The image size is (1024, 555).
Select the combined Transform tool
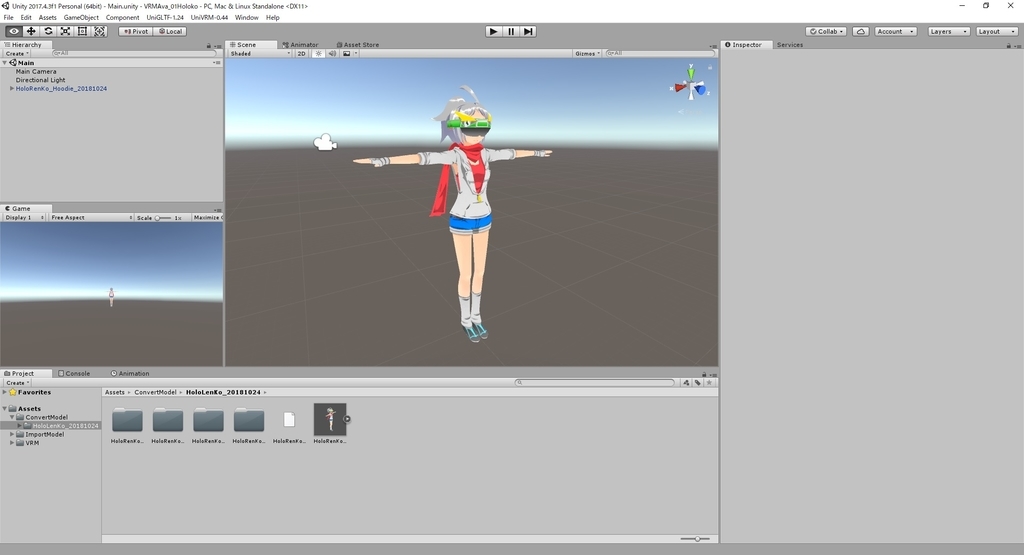[x=99, y=31]
